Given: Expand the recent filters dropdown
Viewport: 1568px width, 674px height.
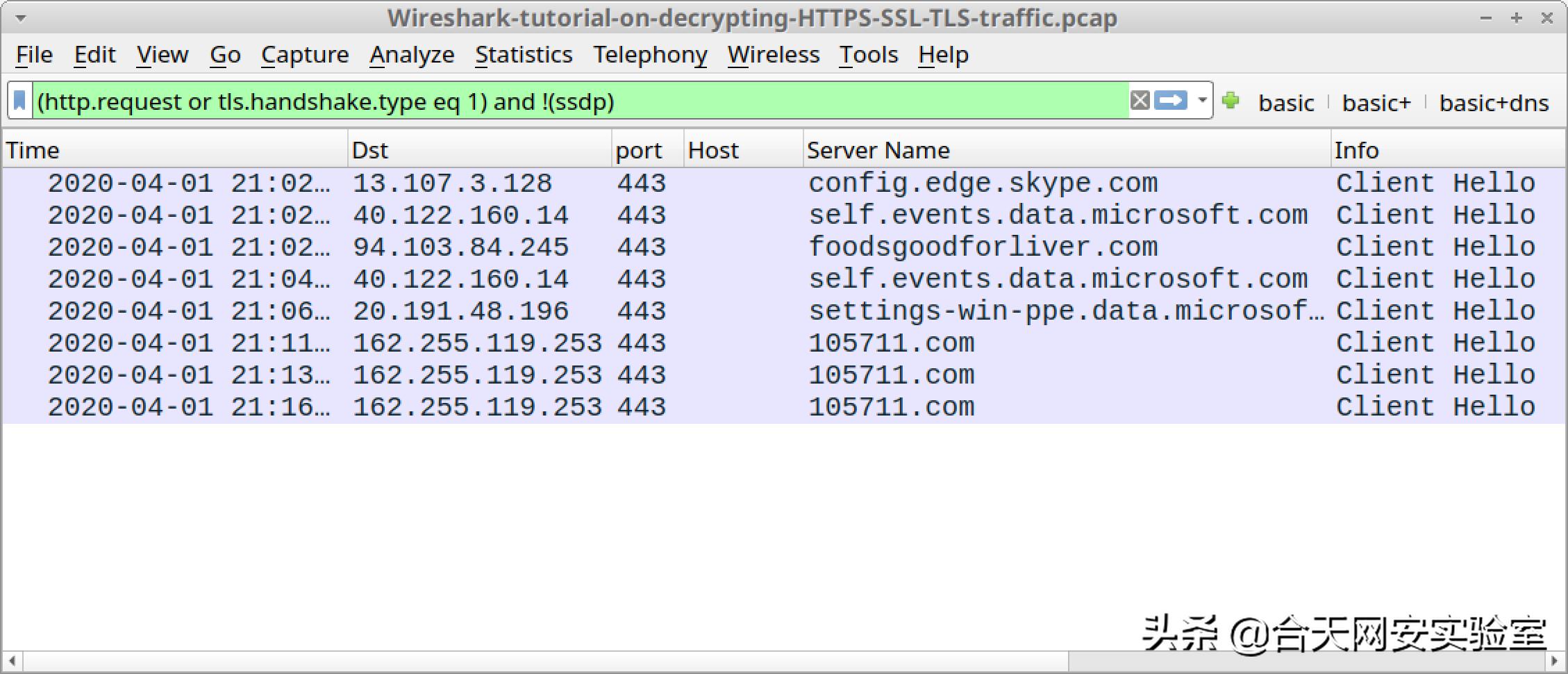Looking at the screenshot, I should tap(1202, 101).
